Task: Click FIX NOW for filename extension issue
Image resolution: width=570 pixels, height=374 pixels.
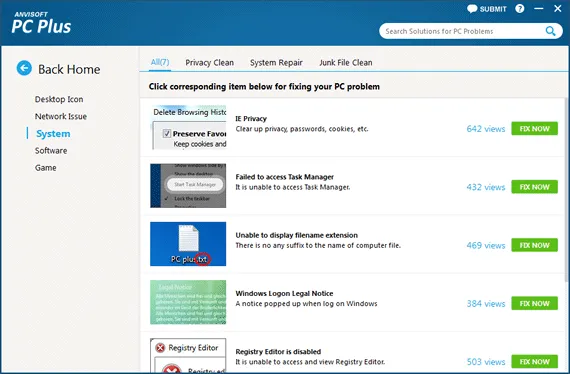Action: (x=534, y=245)
